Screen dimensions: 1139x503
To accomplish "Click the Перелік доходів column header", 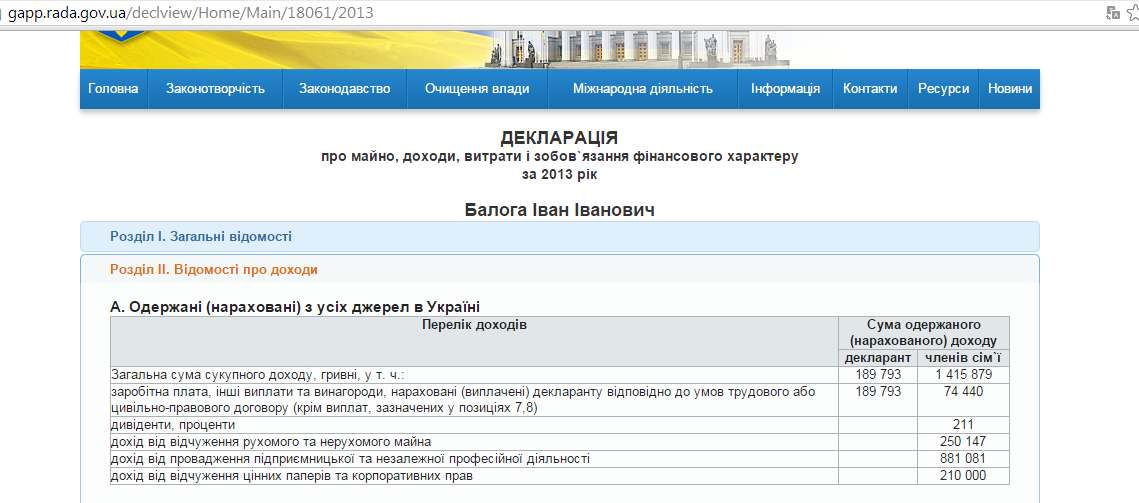I will 474,325.
